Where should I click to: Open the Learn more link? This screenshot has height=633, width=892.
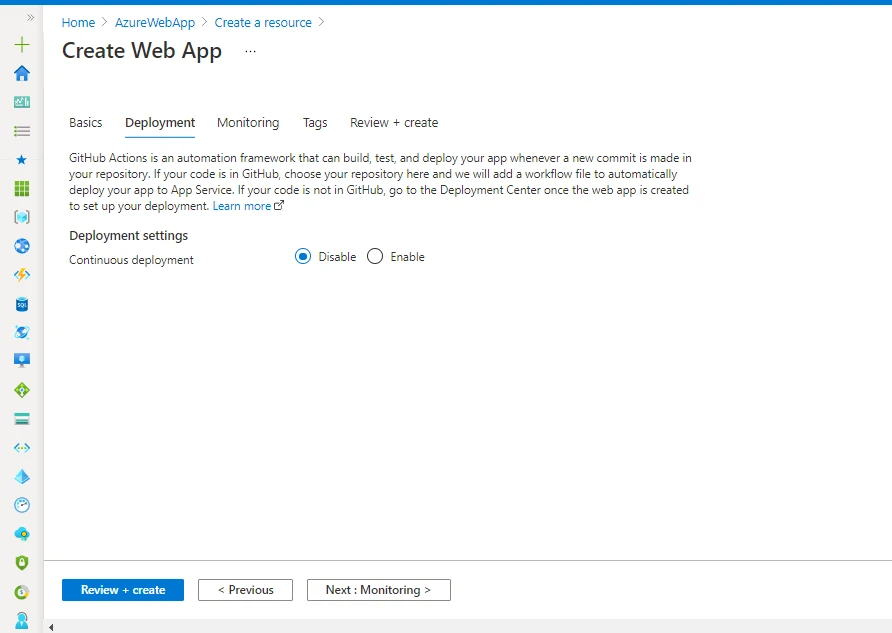coord(243,206)
